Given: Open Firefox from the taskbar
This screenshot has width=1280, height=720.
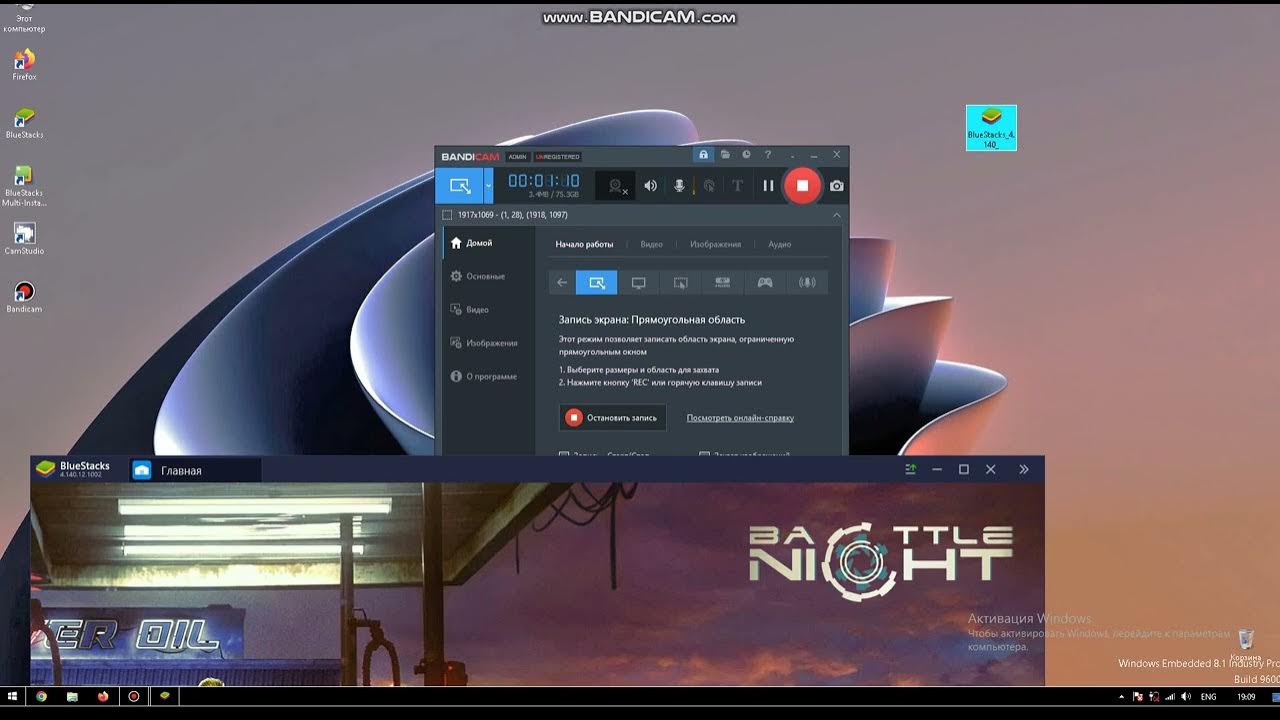Looking at the screenshot, I should point(103,696).
